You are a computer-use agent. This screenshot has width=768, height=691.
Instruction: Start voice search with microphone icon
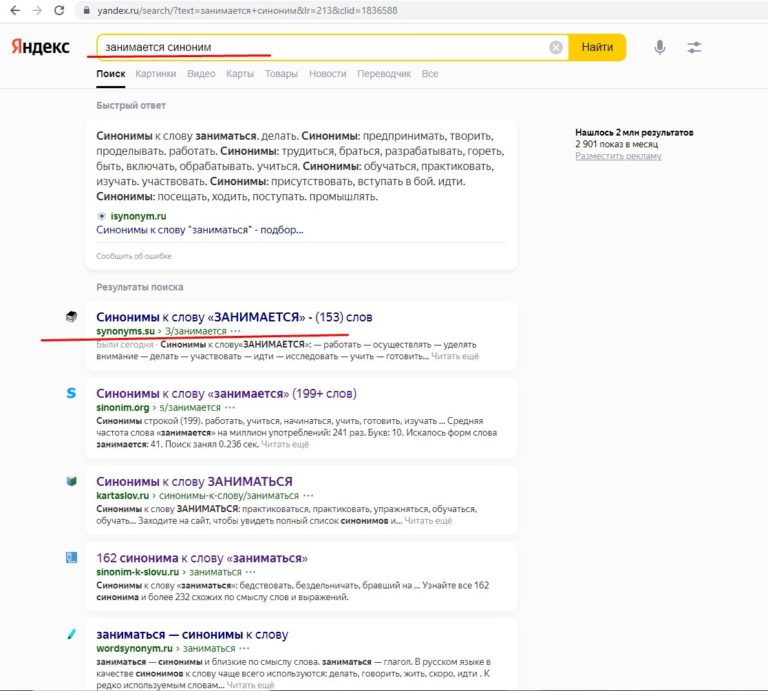[660, 48]
